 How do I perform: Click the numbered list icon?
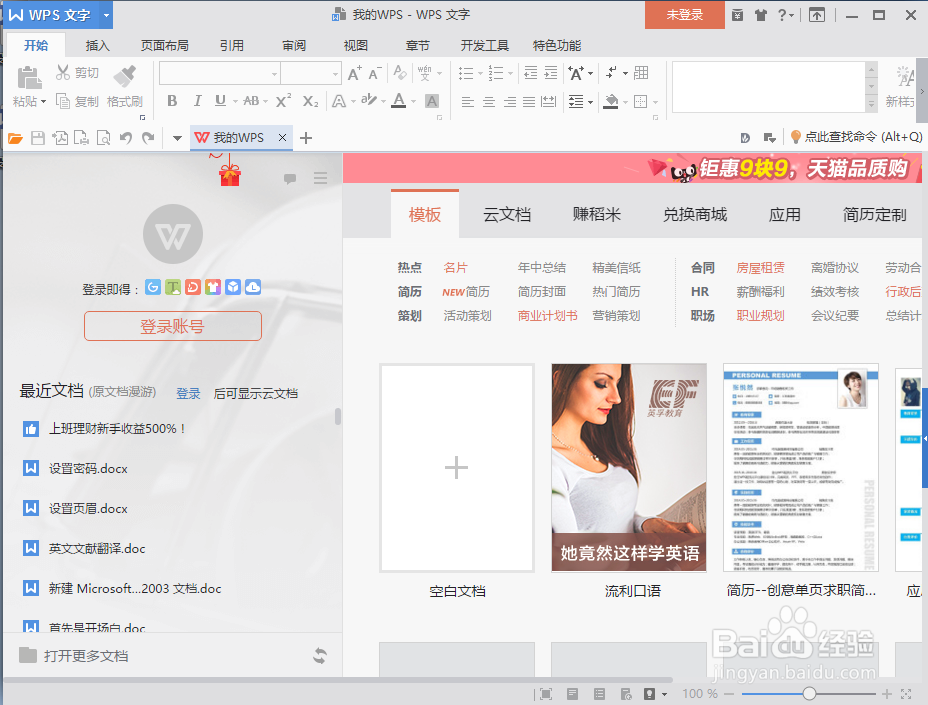click(x=497, y=73)
